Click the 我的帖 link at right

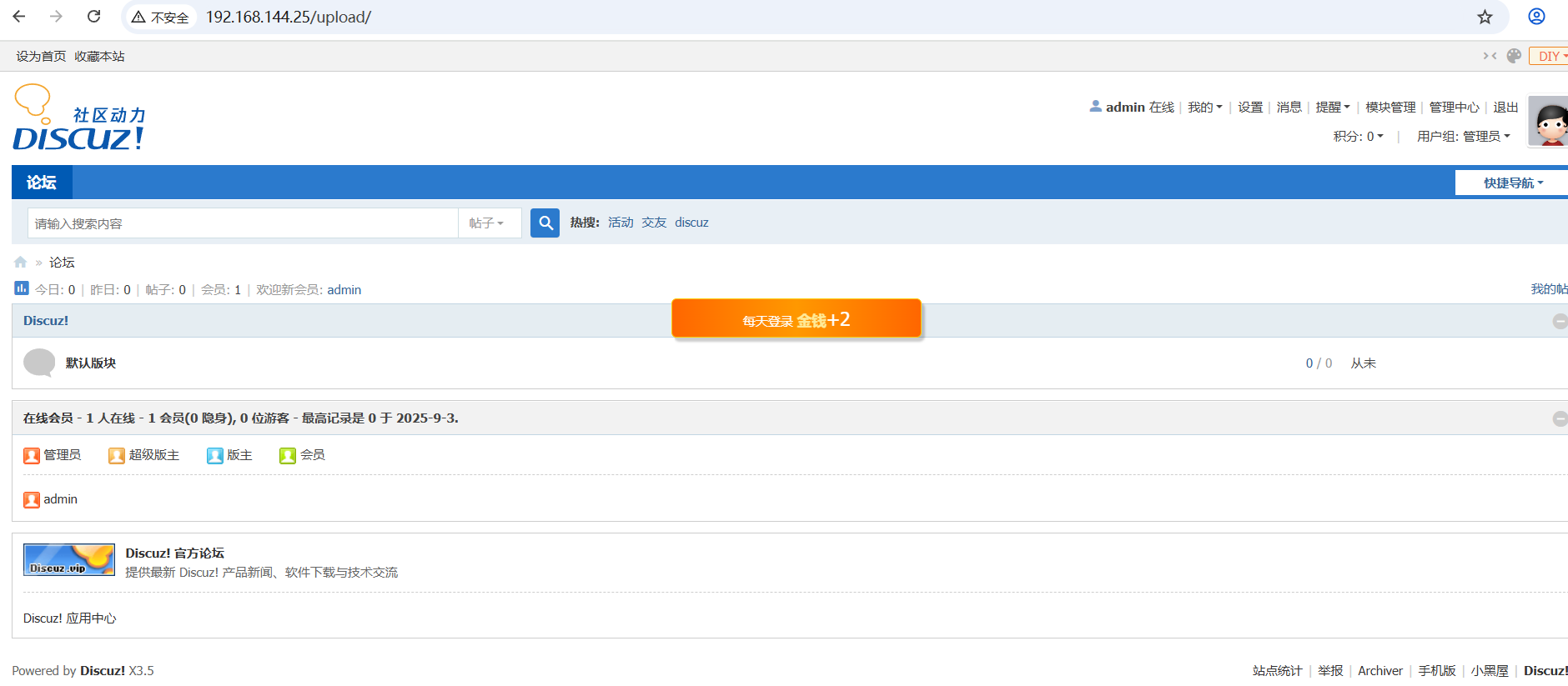pyautogui.click(x=1549, y=288)
